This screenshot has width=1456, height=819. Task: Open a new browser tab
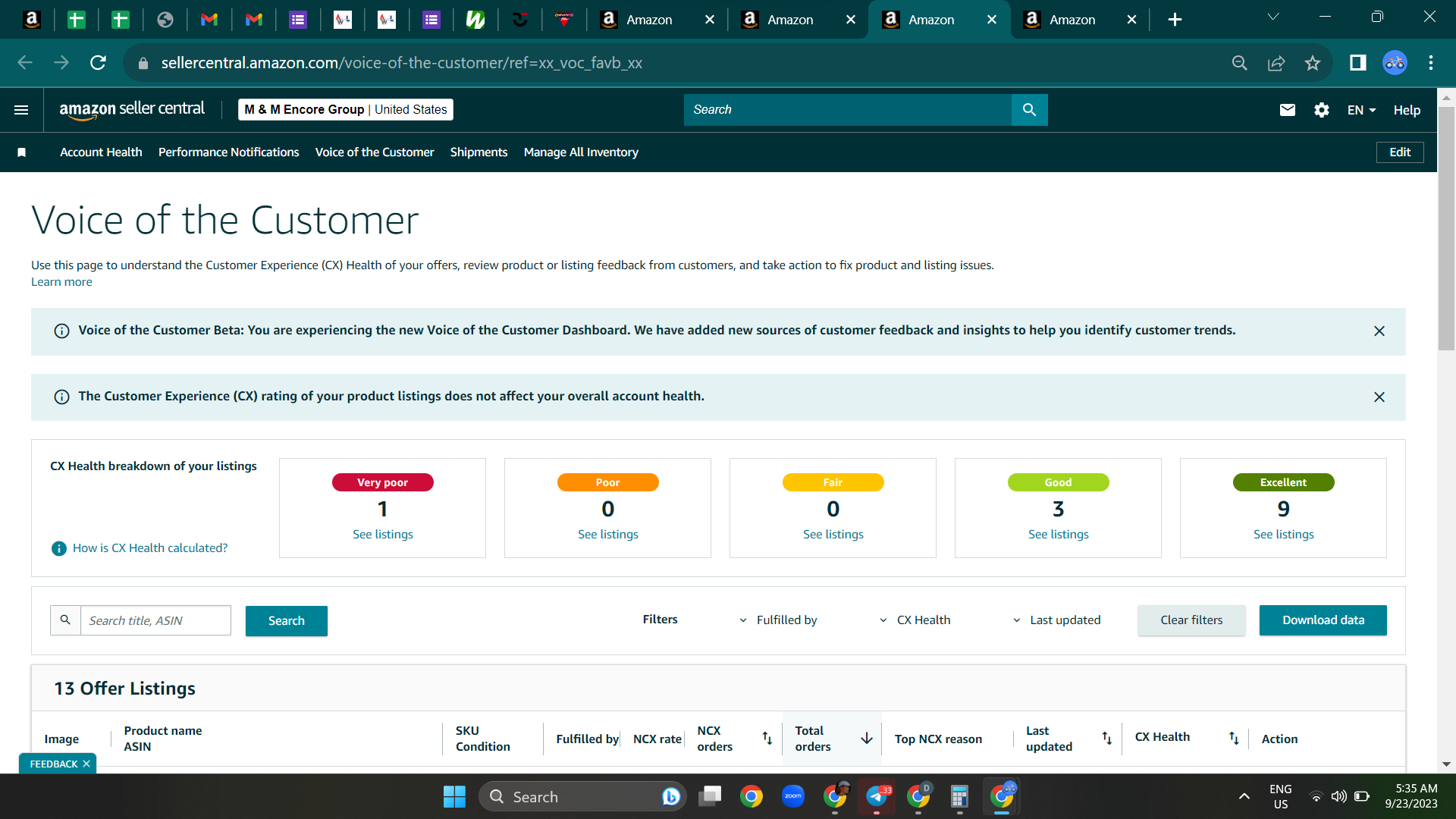click(x=1175, y=20)
